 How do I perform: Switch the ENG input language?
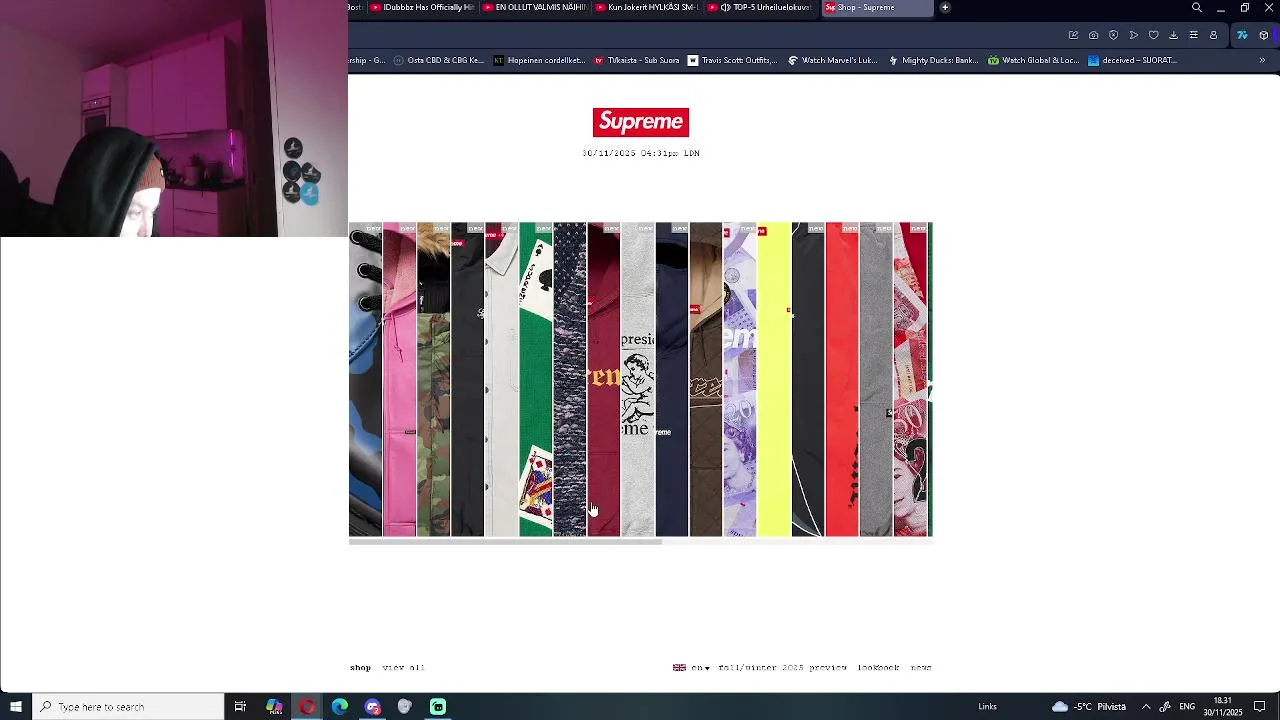(x=1187, y=706)
